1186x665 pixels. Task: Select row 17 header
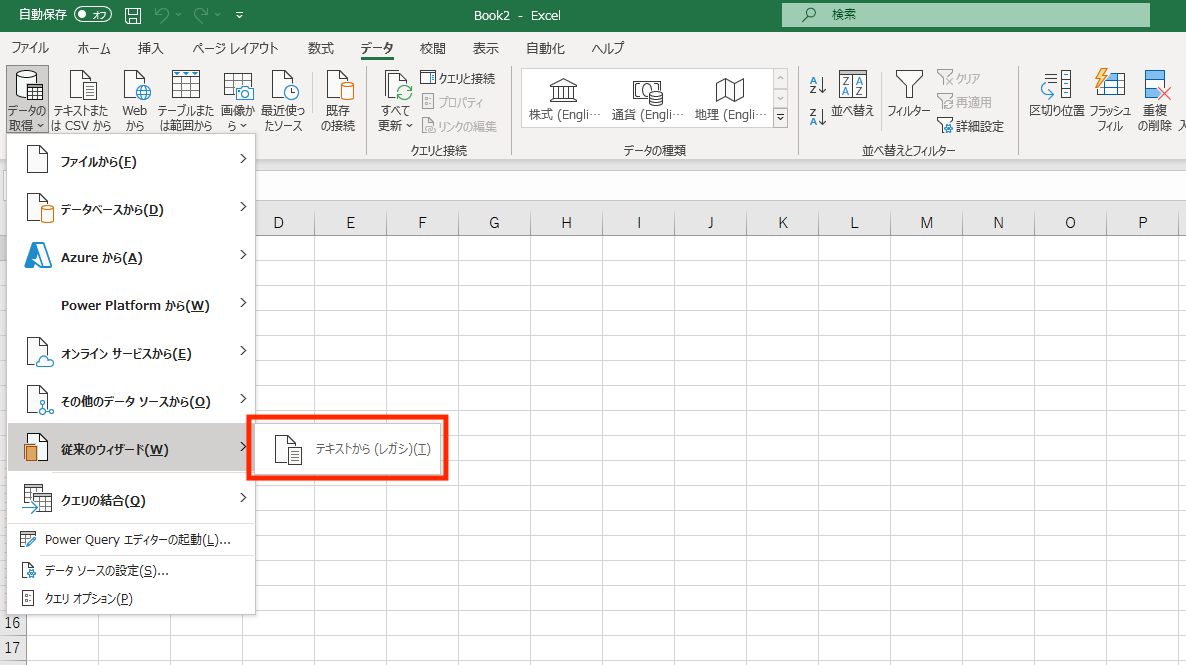(x=13, y=648)
